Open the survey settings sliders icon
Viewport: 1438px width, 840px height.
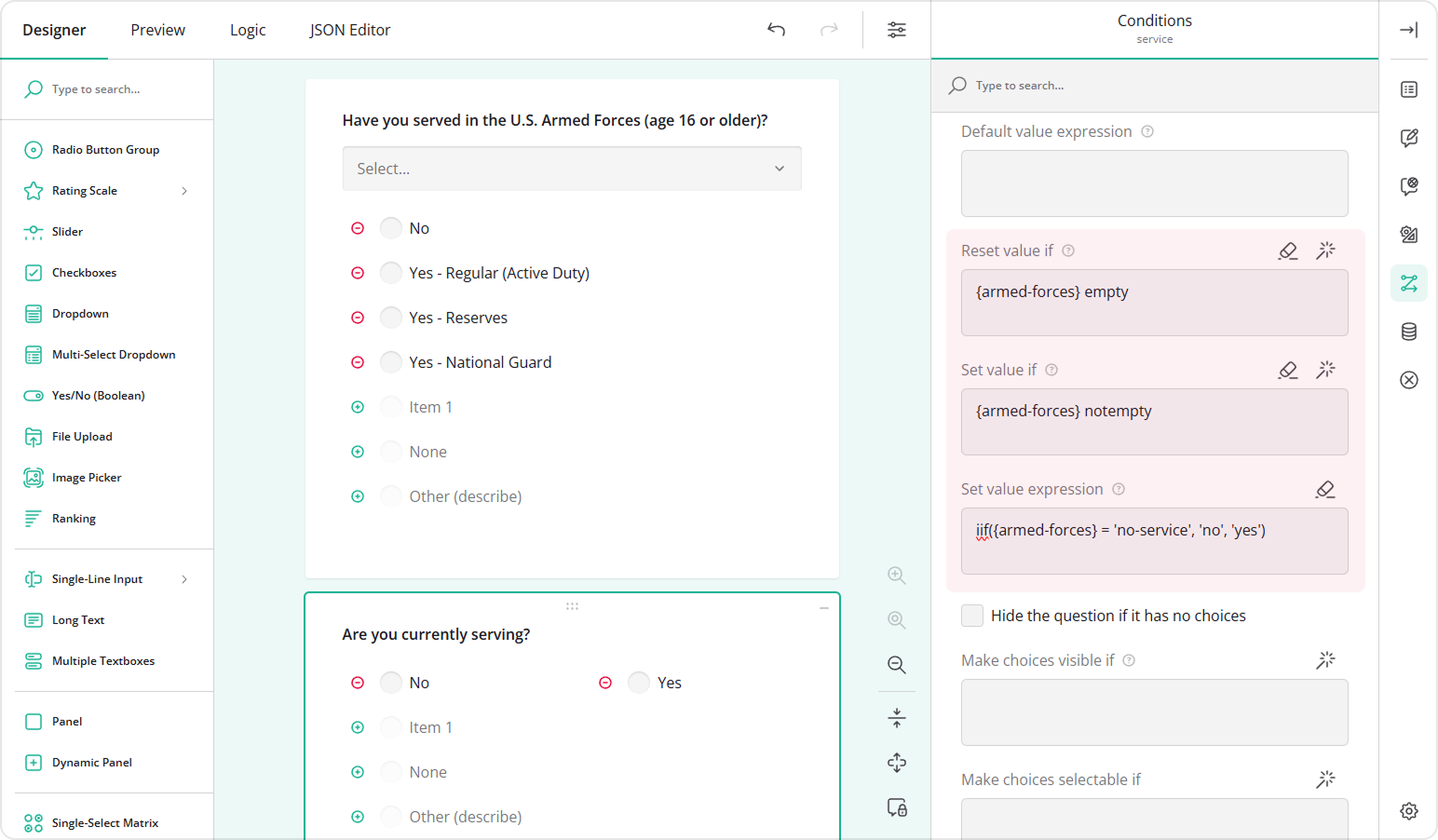896,30
